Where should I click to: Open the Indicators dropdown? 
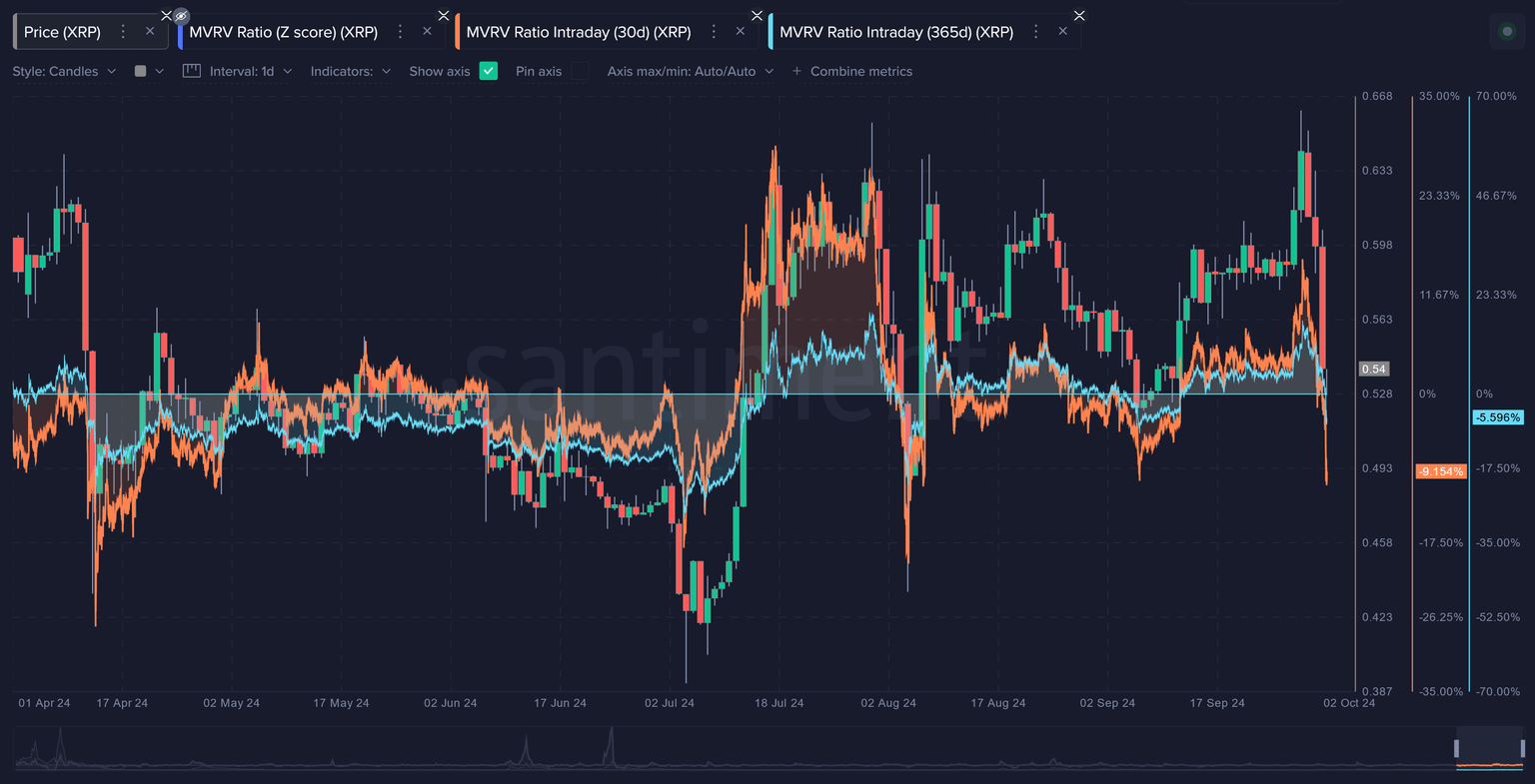(350, 71)
